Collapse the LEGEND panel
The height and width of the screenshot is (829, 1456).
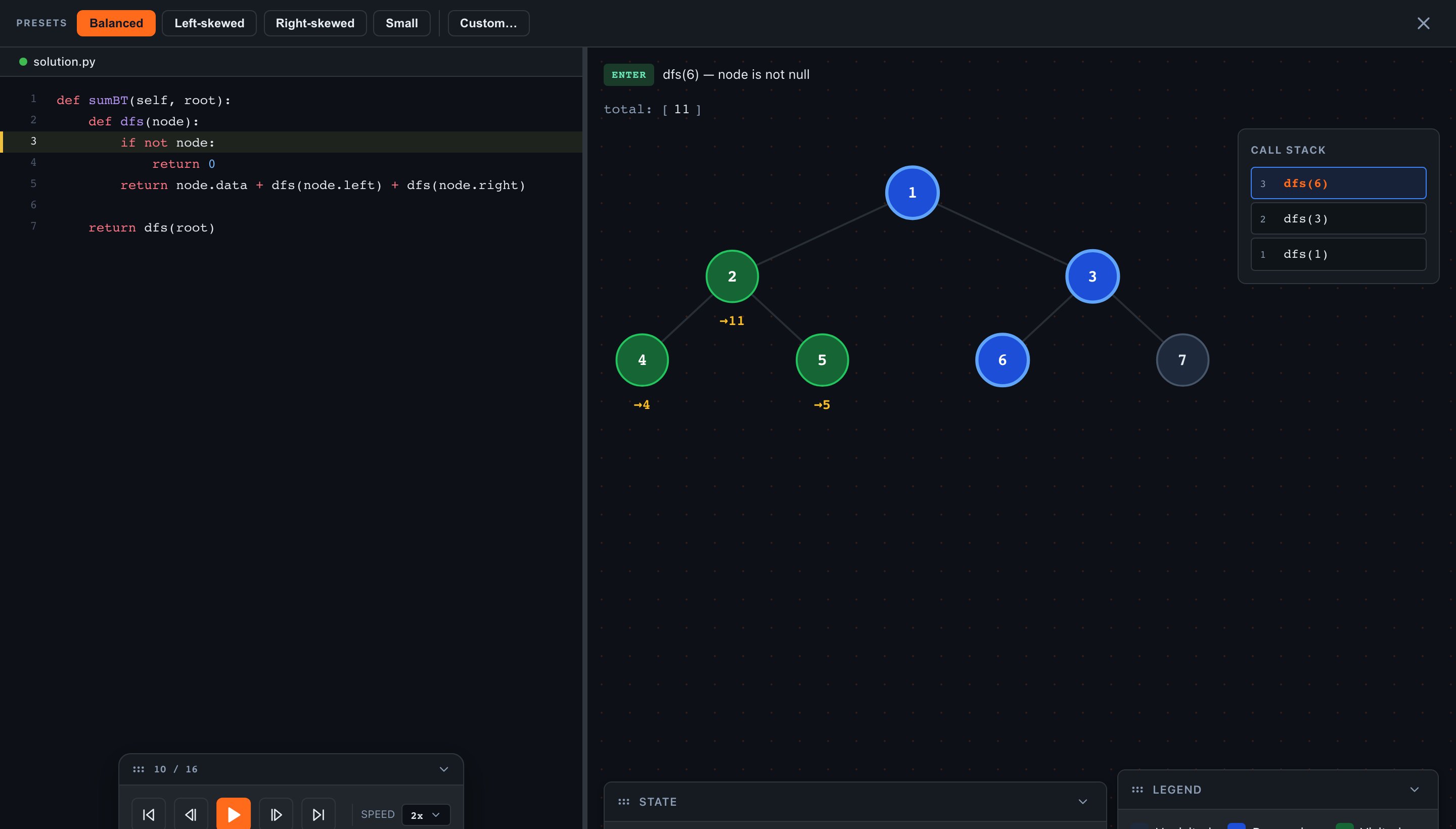tap(1415, 789)
